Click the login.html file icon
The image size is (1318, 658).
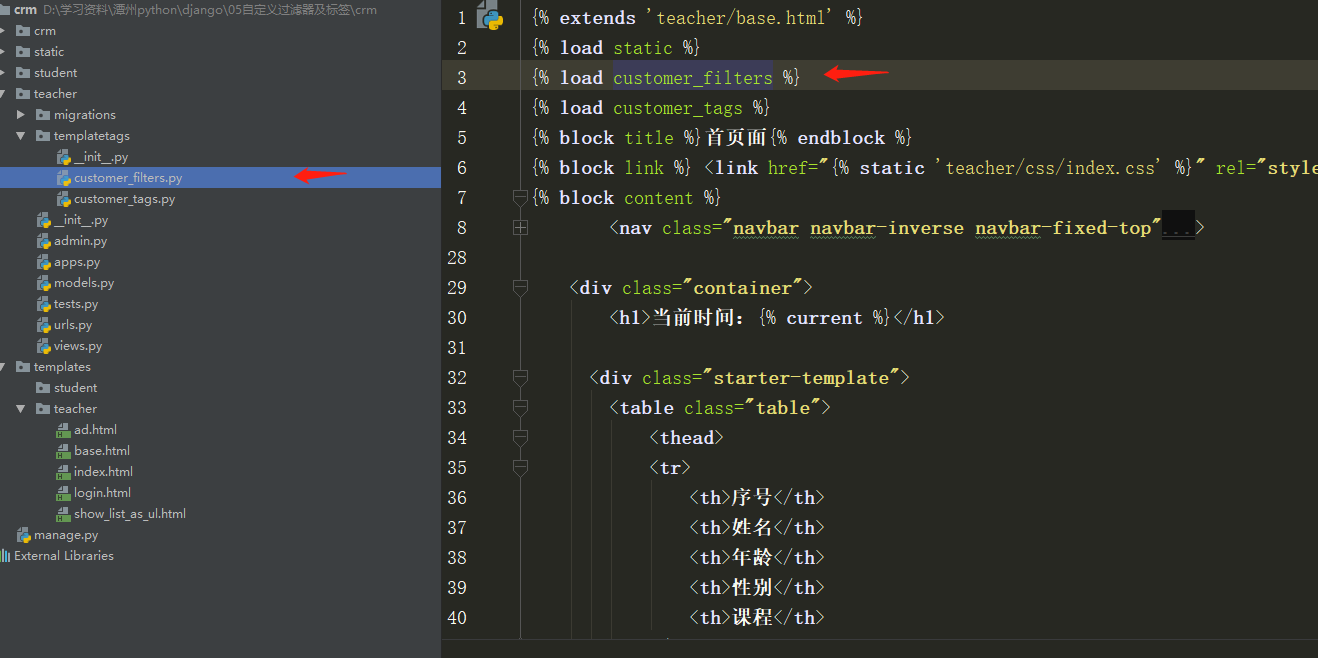tap(64, 493)
